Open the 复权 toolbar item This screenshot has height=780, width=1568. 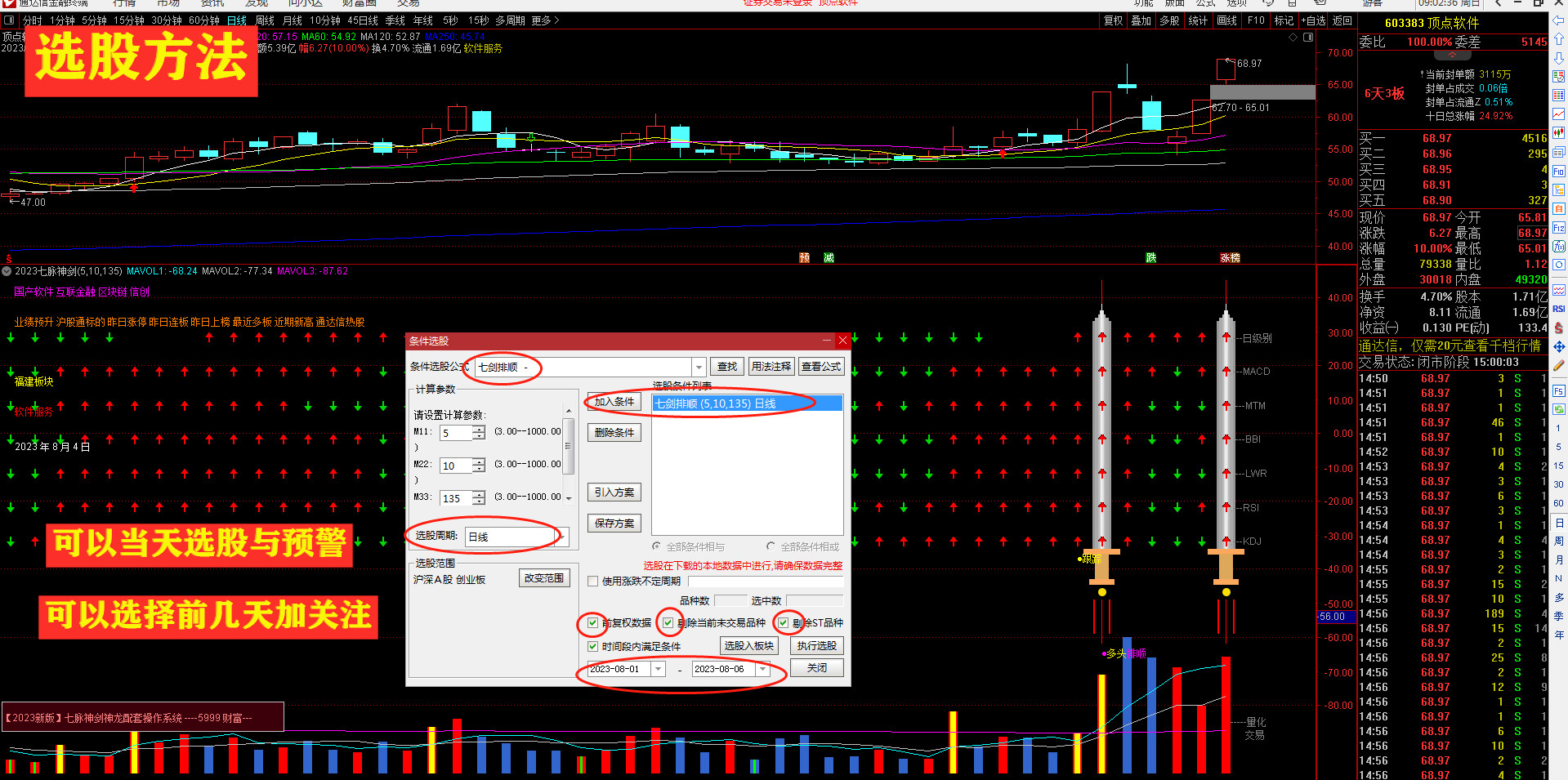1114,20
